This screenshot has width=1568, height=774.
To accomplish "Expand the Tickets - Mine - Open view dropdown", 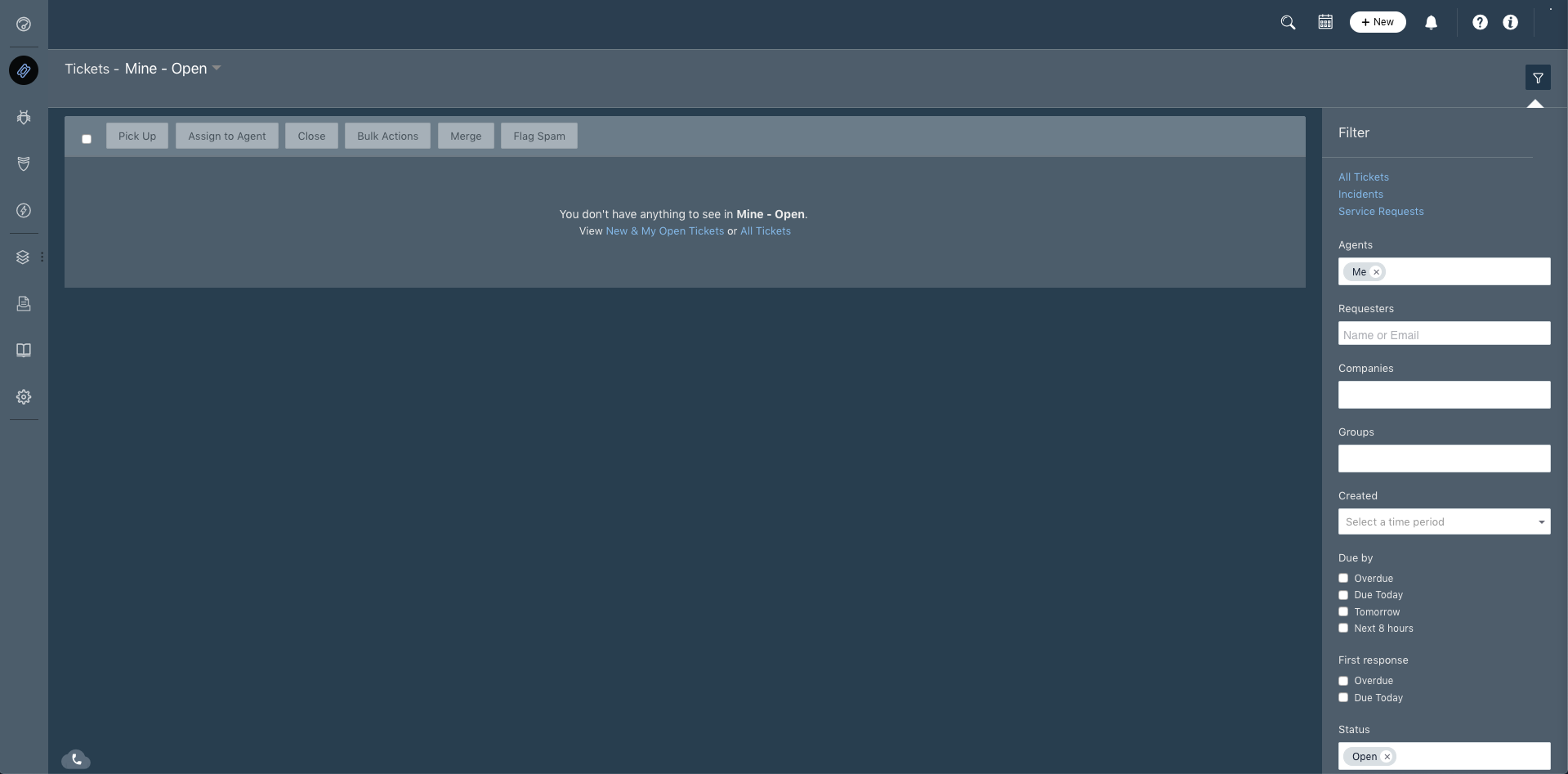I will pyautogui.click(x=216, y=69).
